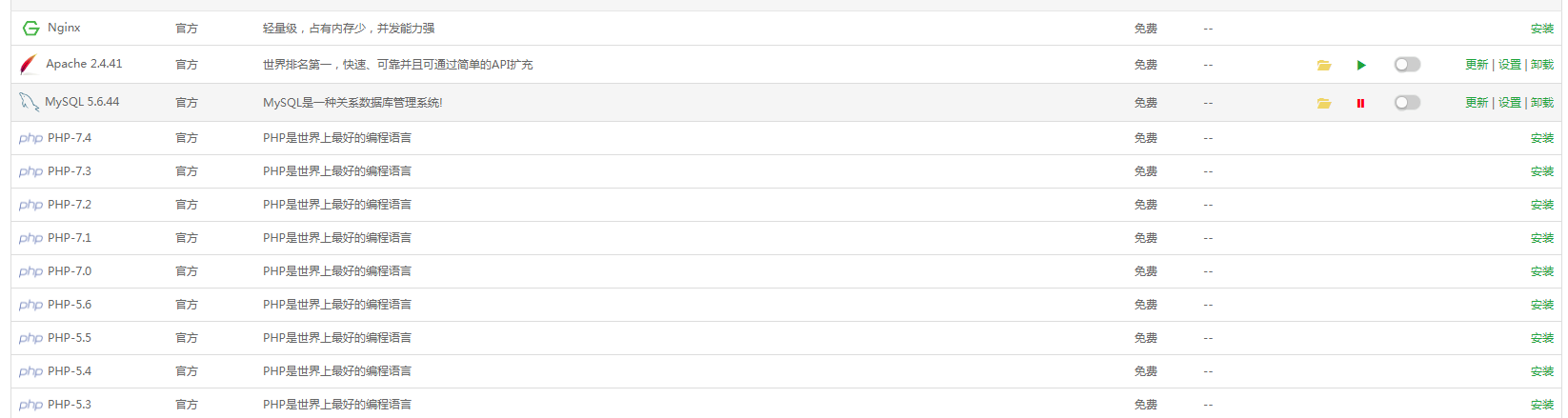Install PHP-7.4 via the install link

[1542, 138]
